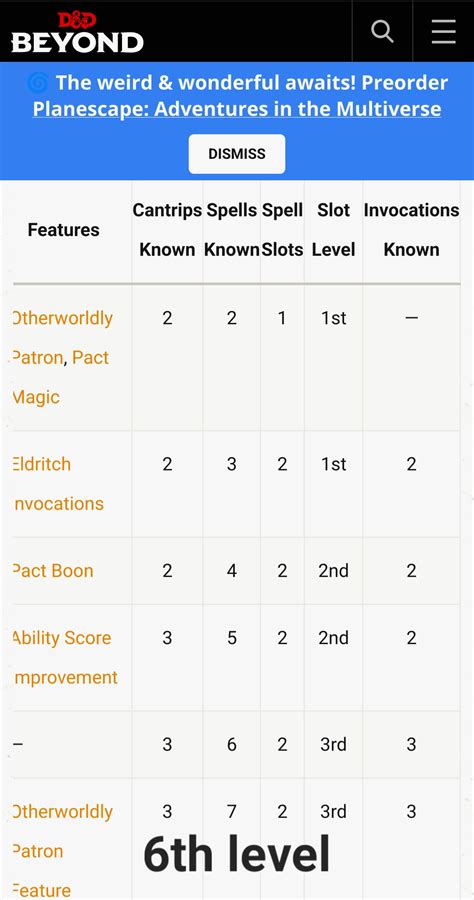
Task: Dismiss the Planescape banner
Action: point(237,154)
